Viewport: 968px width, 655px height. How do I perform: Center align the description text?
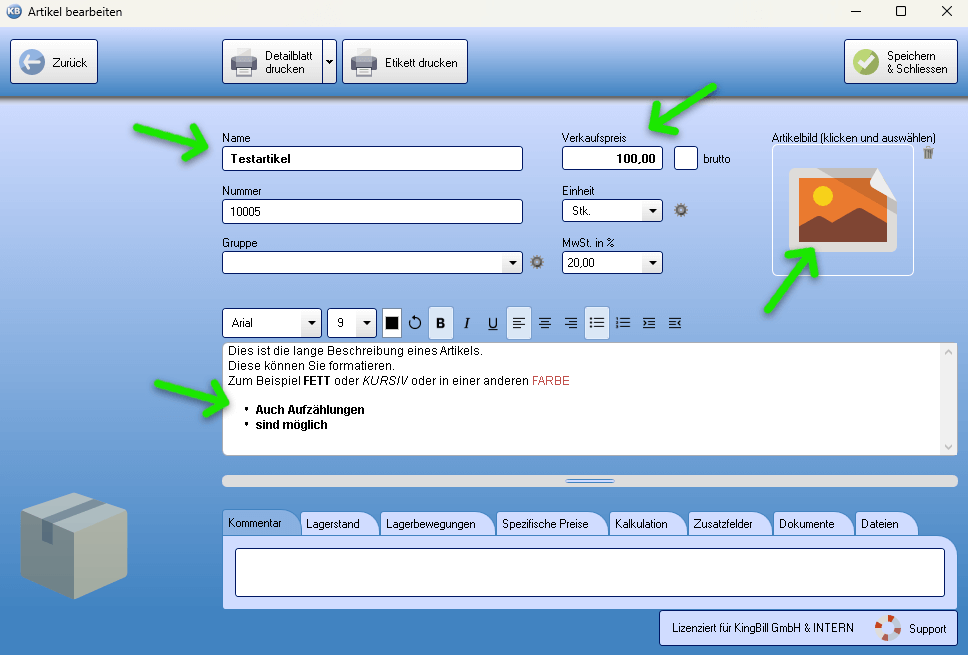coord(545,323)
